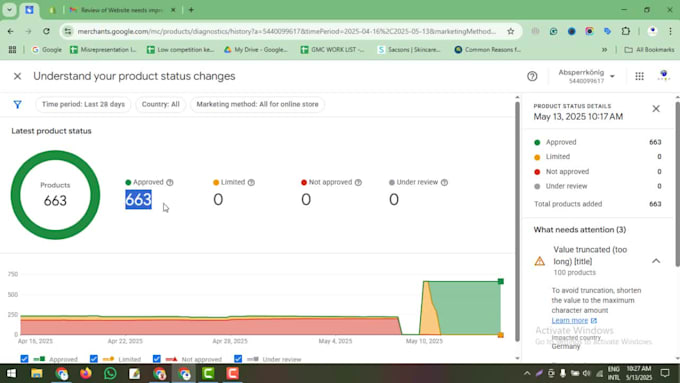
Task: Open the All Bookmarks folder
Action: tap(649, 50)
